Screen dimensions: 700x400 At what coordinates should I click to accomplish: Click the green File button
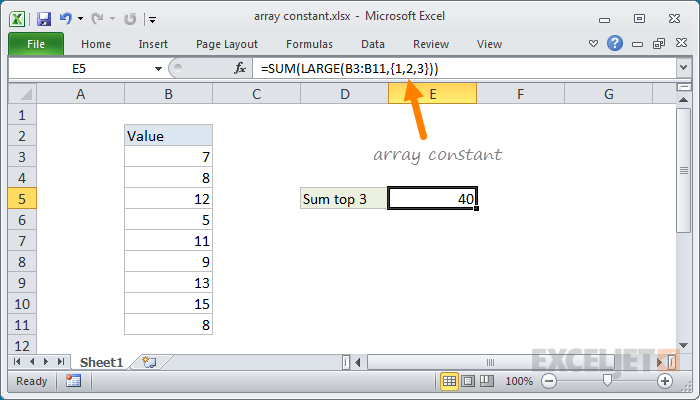tap(35, 44)
